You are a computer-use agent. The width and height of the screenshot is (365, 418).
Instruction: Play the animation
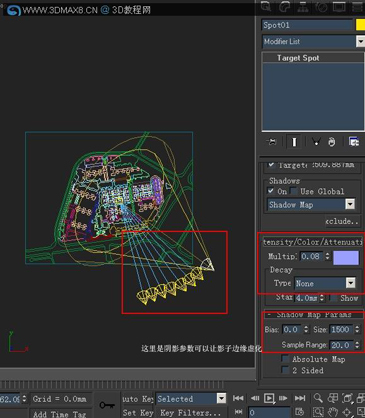click(x=269, y=398)
